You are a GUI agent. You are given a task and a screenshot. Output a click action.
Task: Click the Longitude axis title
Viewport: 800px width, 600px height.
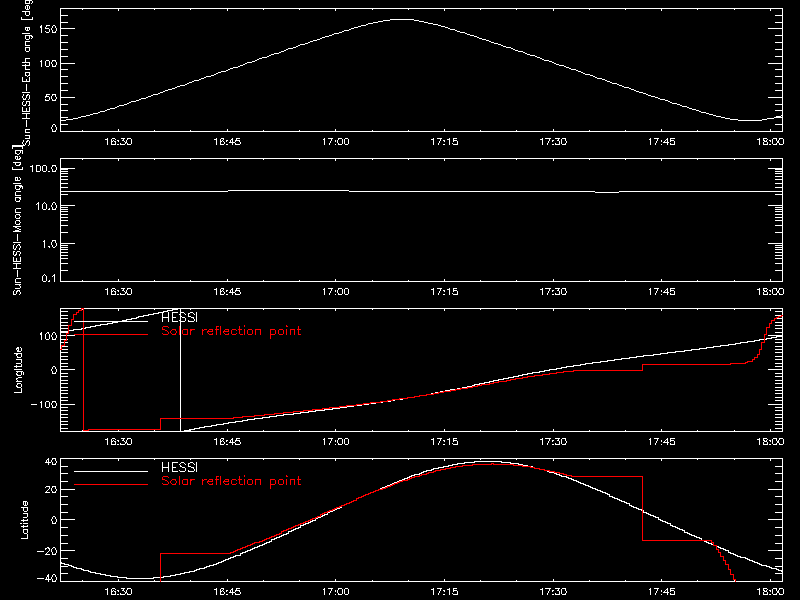18,370
